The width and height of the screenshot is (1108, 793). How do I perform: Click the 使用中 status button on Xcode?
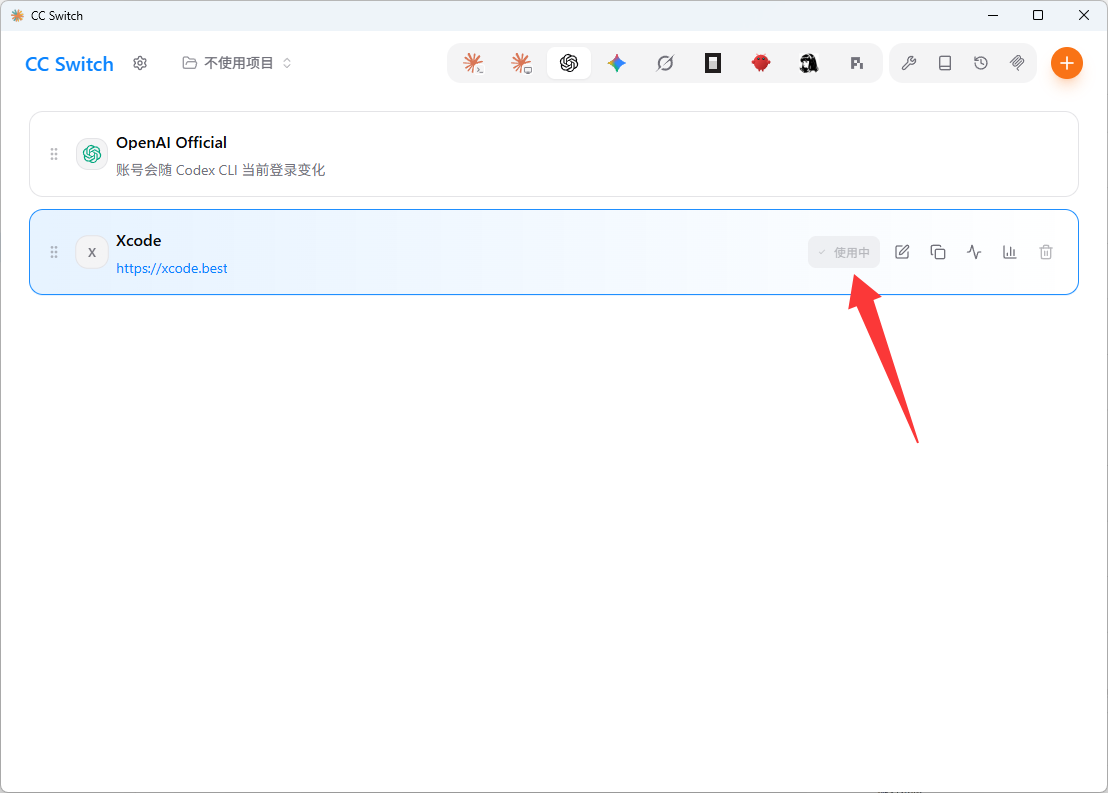coord(844,252)
